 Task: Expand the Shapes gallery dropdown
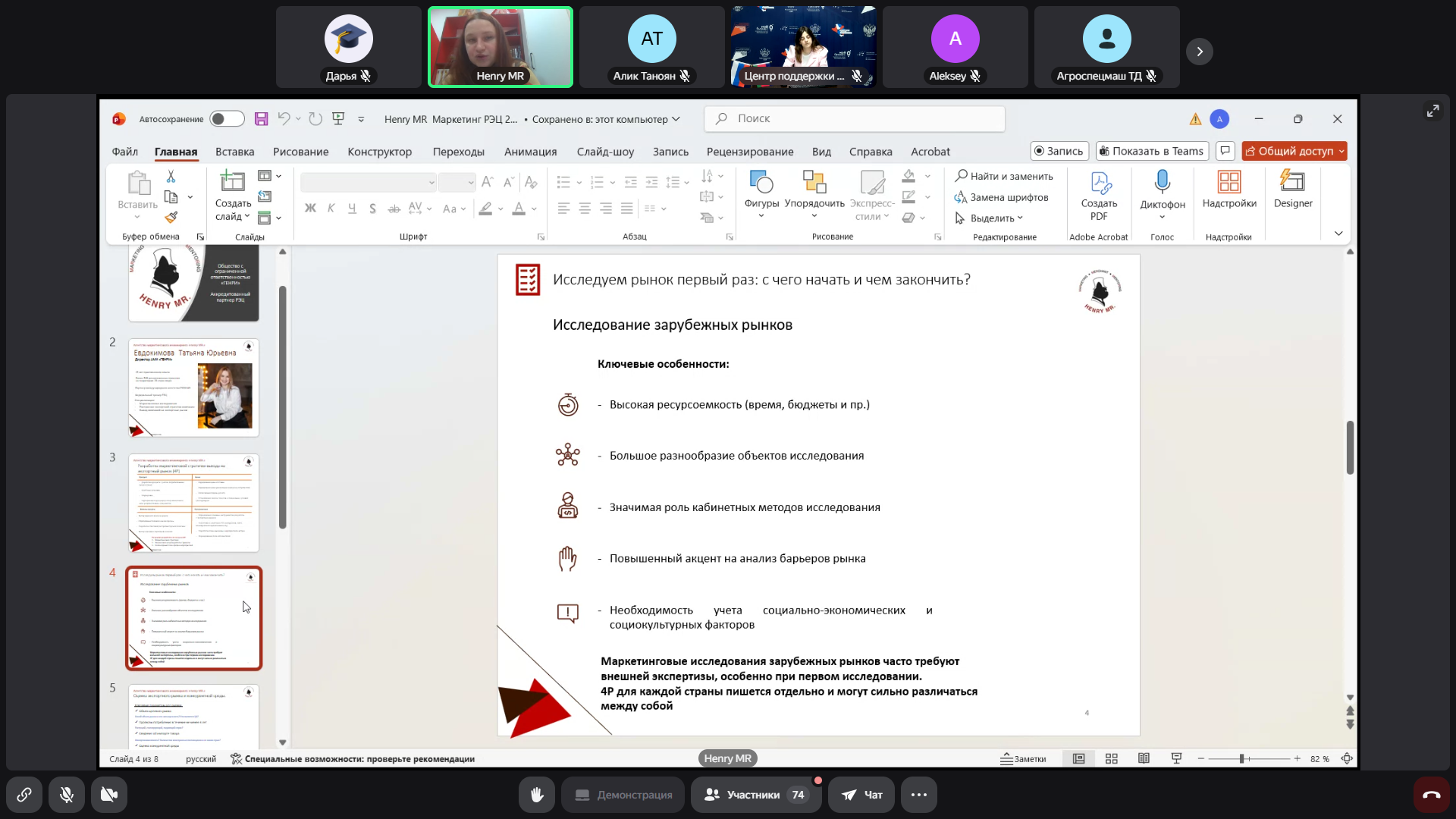761,217
